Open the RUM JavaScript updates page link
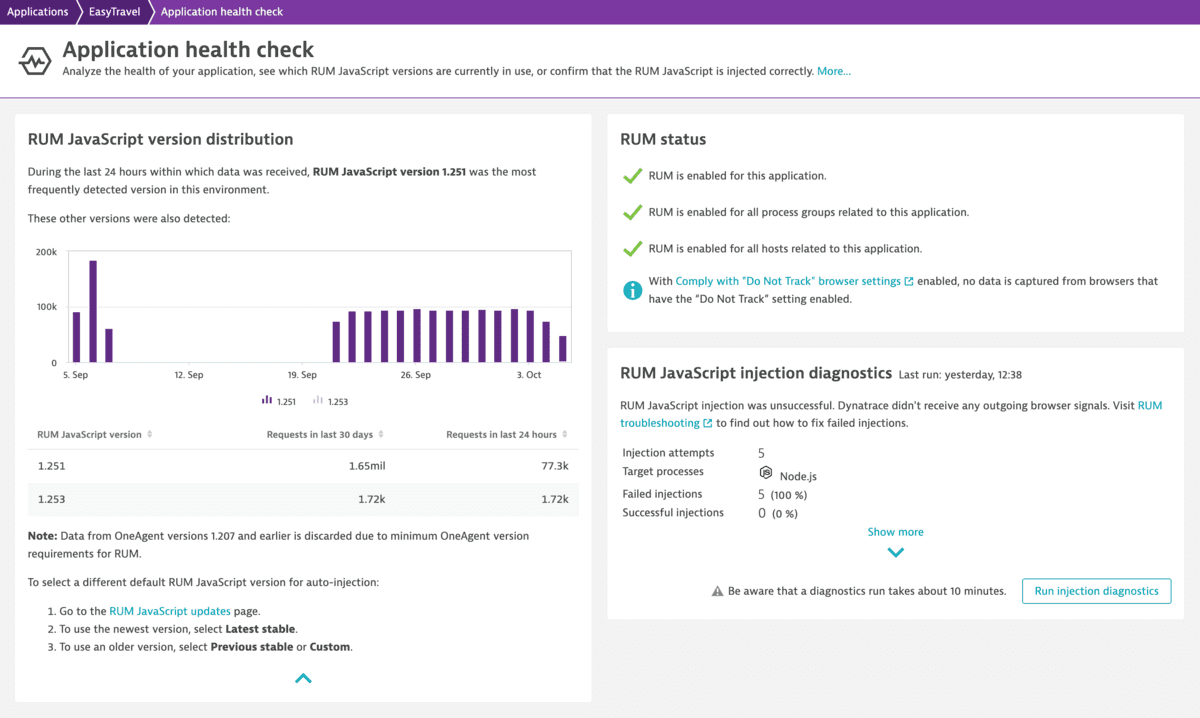The image size is (1200, 718). [170, 610]
